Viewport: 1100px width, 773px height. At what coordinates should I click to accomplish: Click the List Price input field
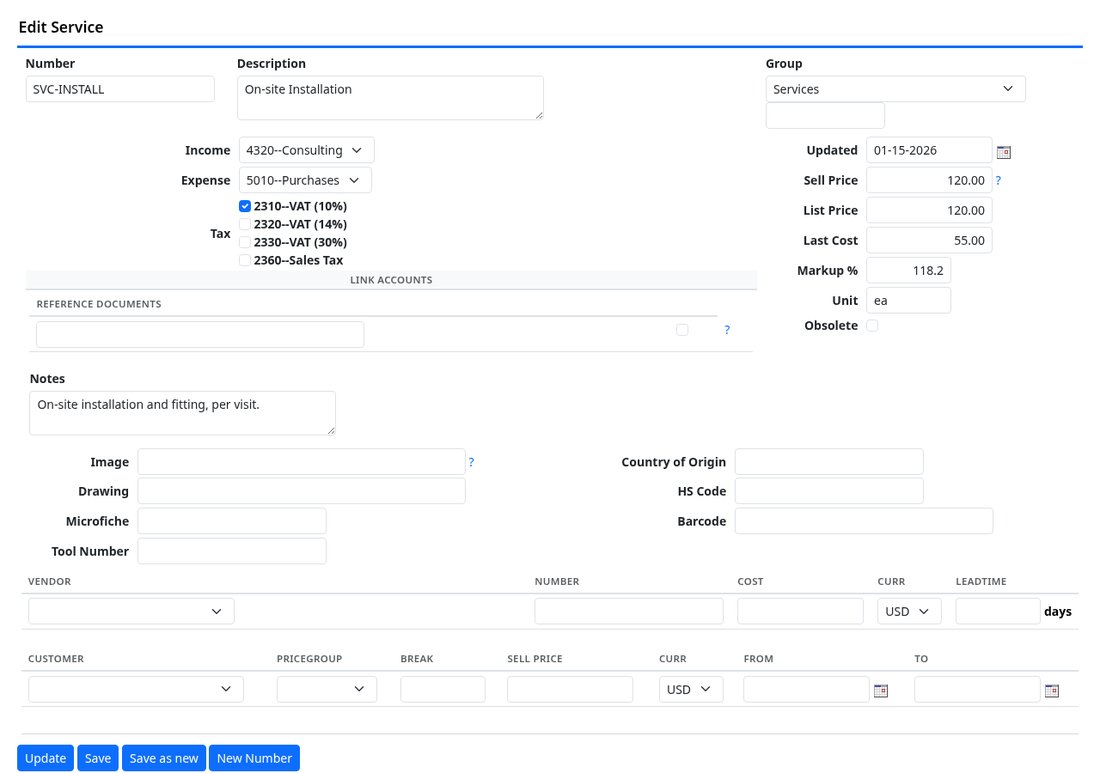click(x=929, y=210)
